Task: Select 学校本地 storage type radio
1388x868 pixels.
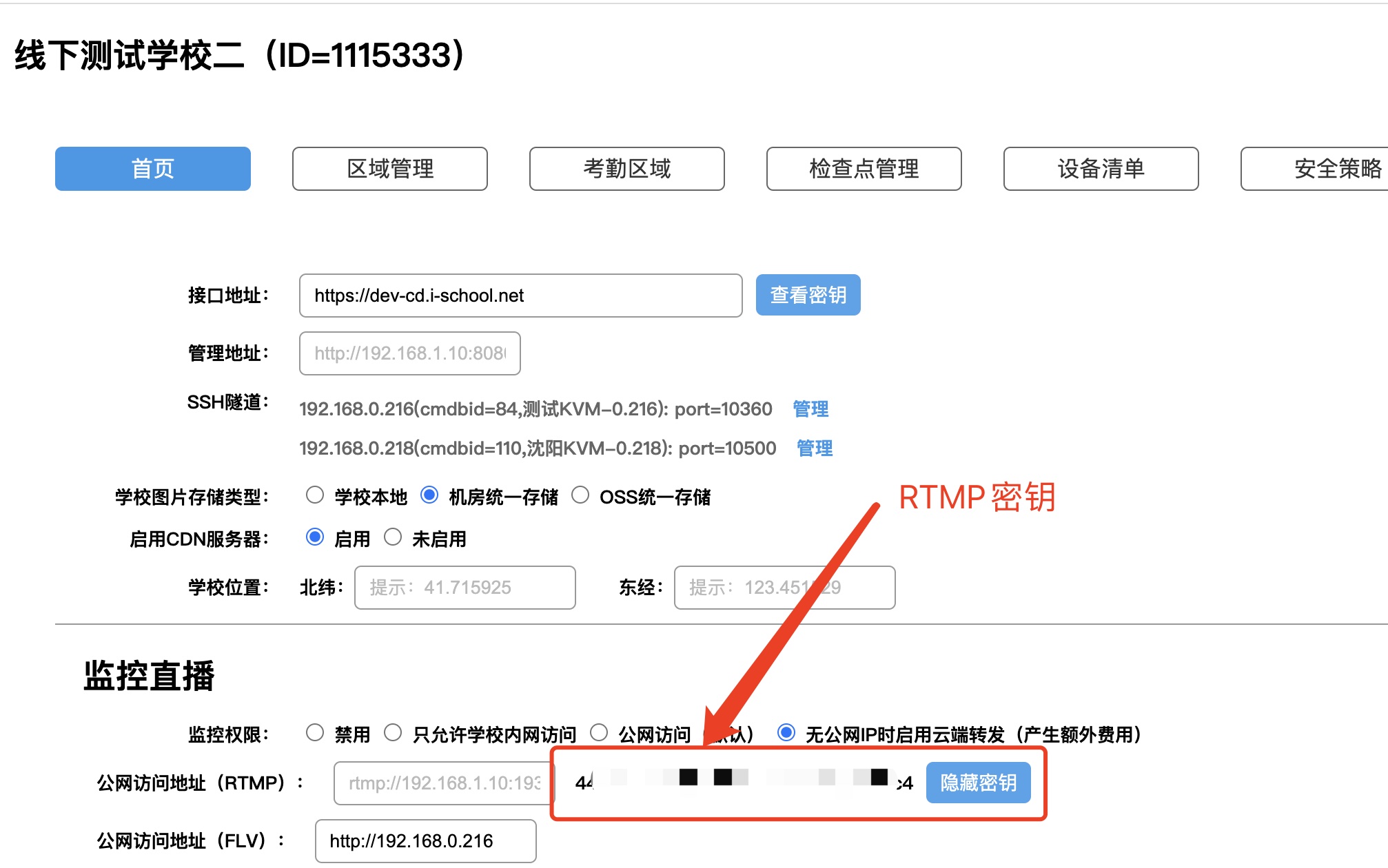Action: pyautogui.click(x=315, y=495)
